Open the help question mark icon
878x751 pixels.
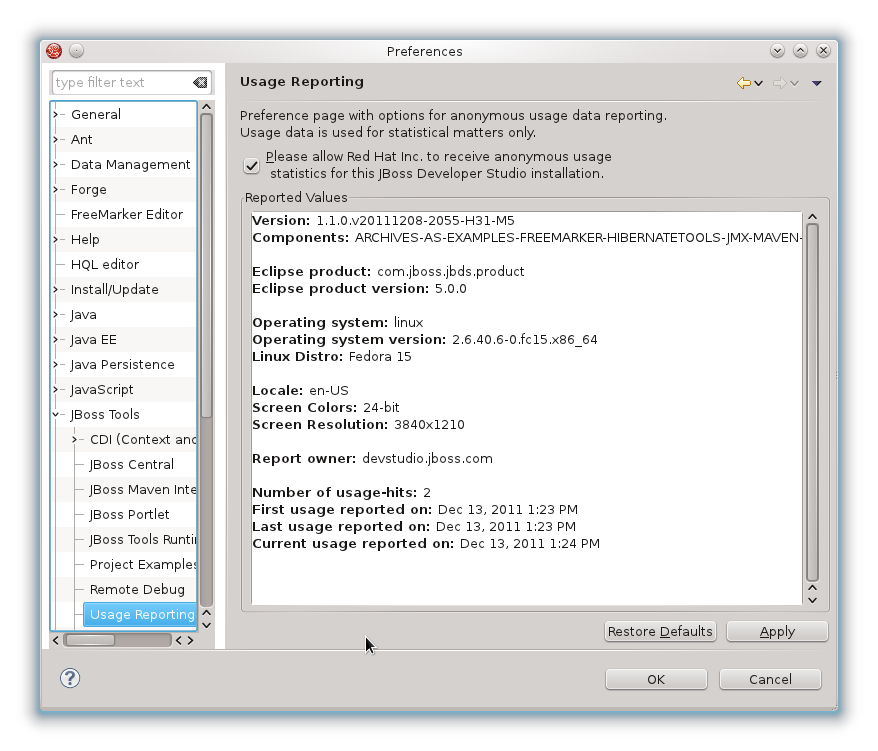(x=70, y=678)
